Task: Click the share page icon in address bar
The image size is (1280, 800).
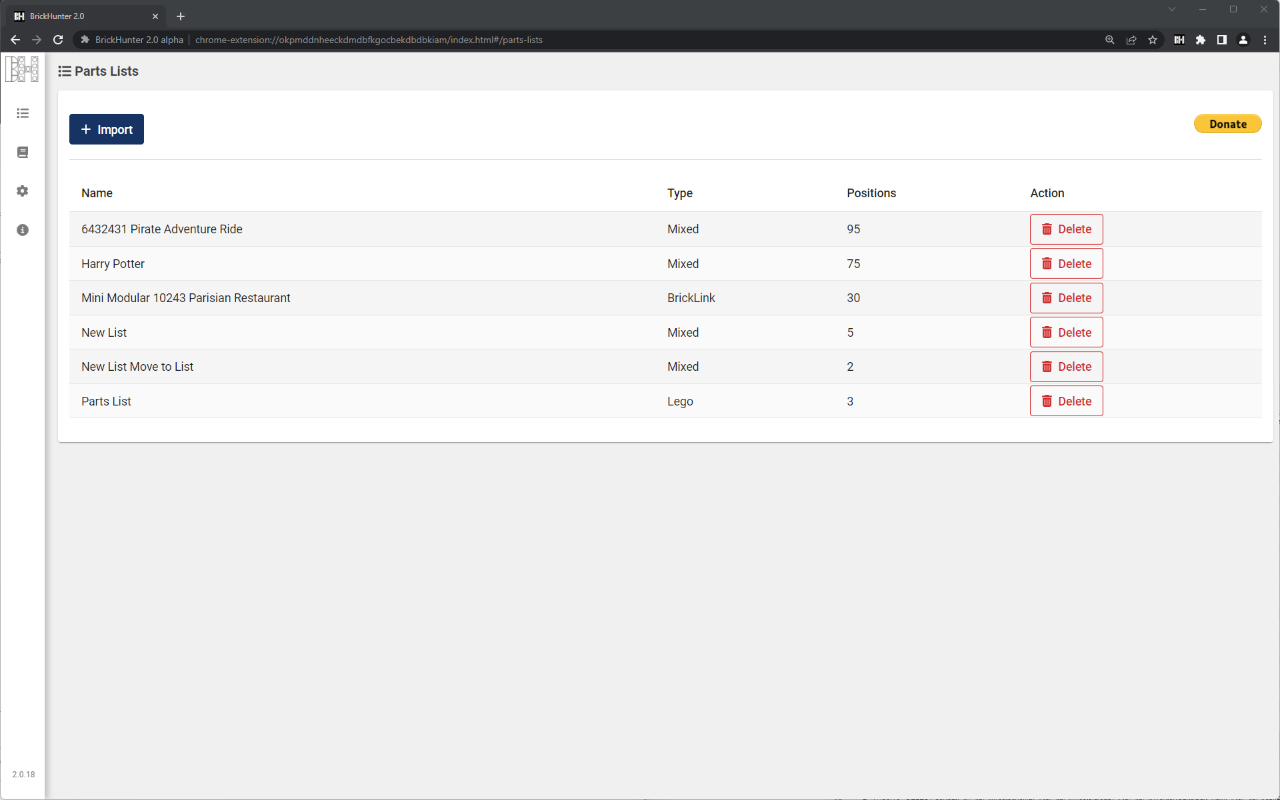Action: 1131,40
